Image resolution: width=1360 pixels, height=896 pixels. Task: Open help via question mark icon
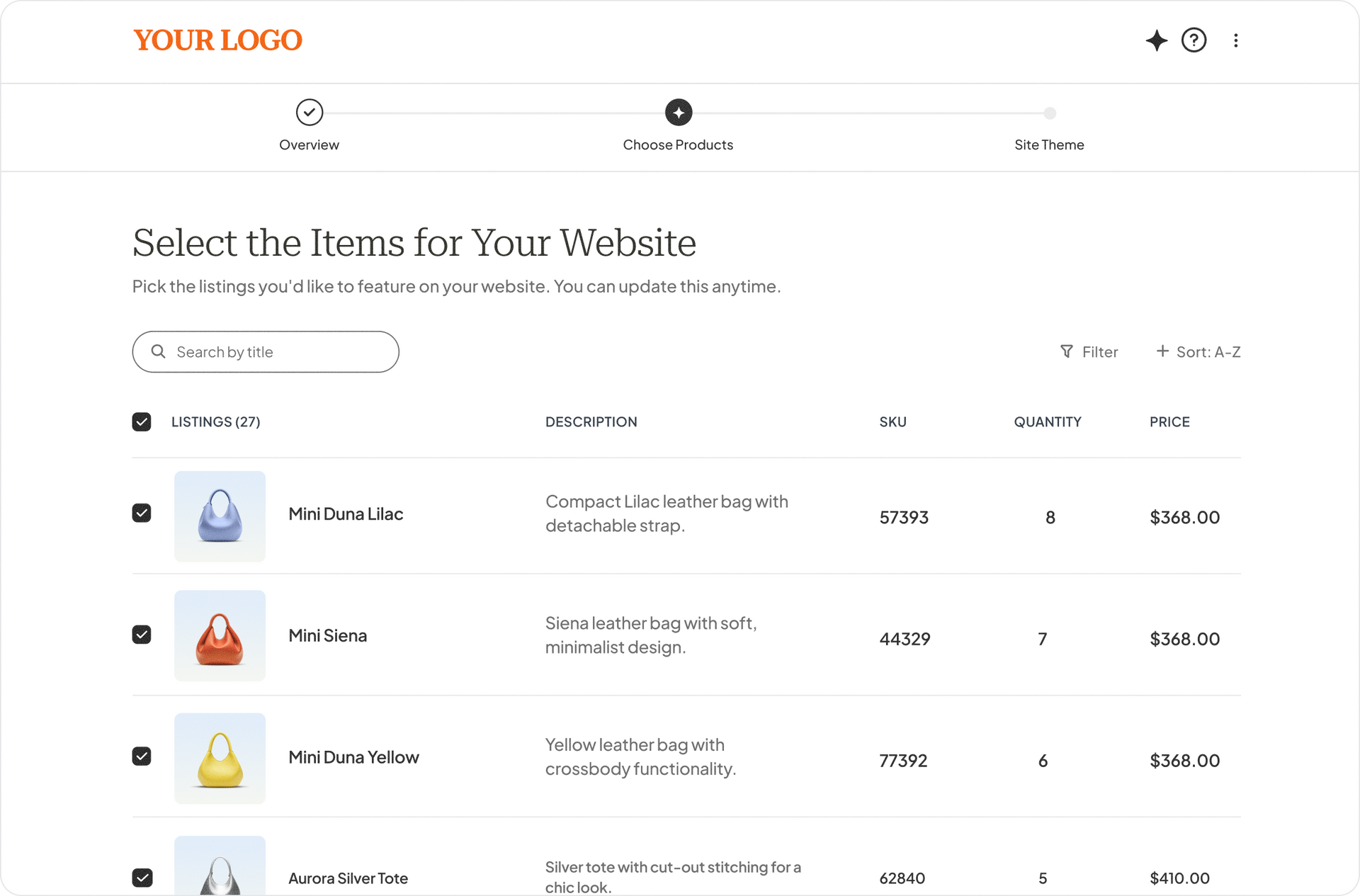coord(1194,40)
